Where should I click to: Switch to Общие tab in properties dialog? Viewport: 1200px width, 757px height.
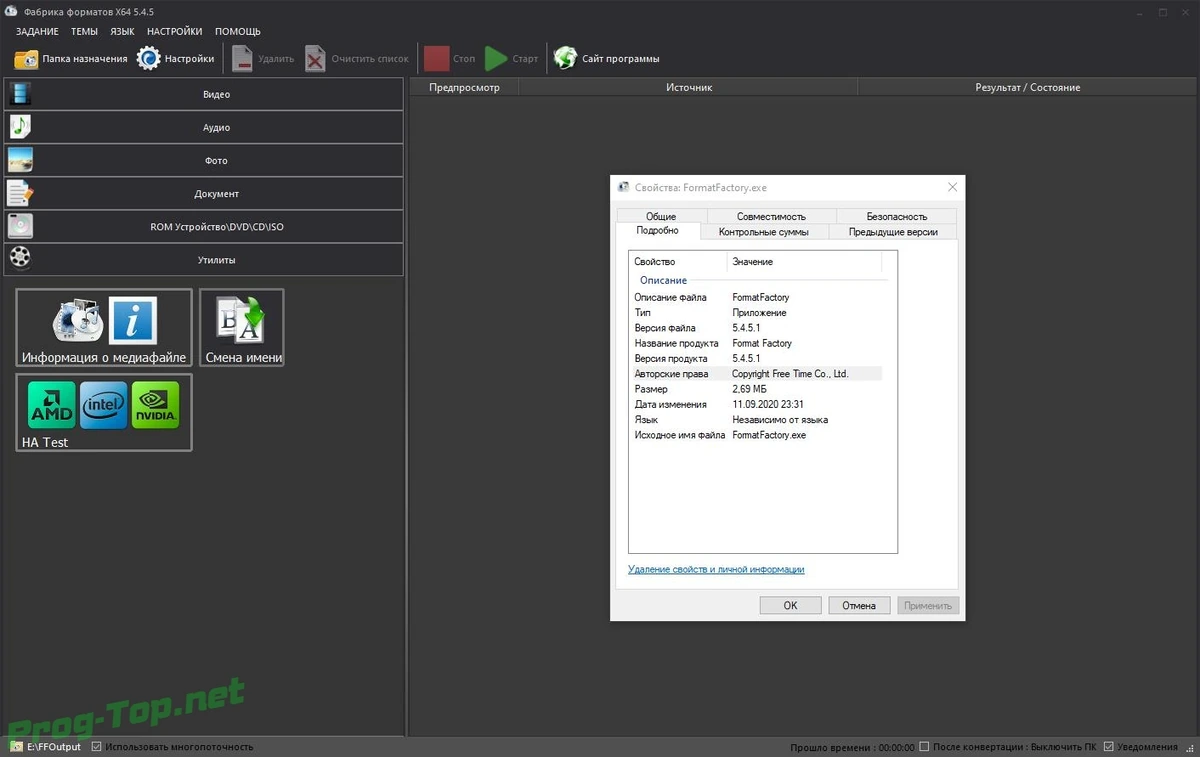tap(661, 216)
